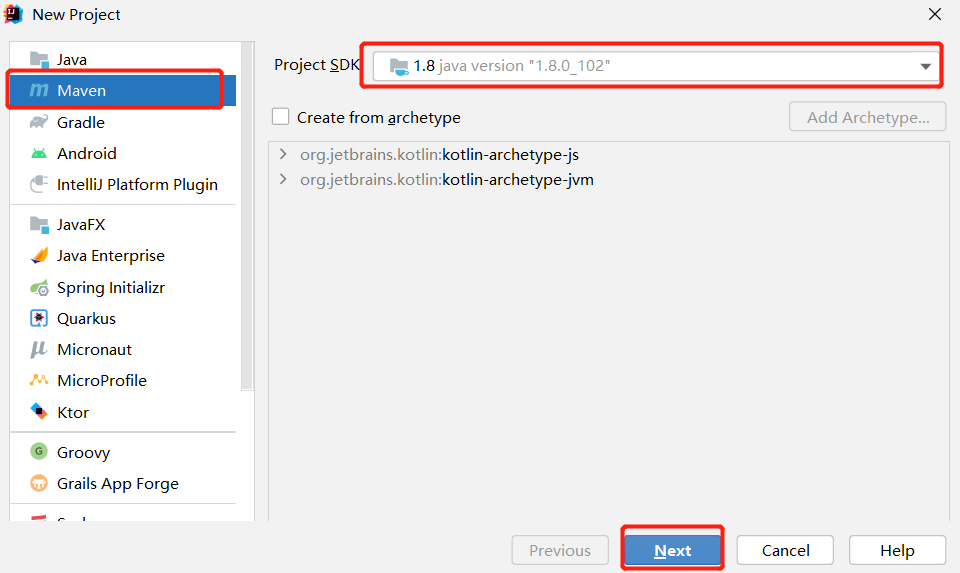Click the Groovy green G icon
Screen dimensions: 960x573
pyautogui.click(x=39, y=452)
